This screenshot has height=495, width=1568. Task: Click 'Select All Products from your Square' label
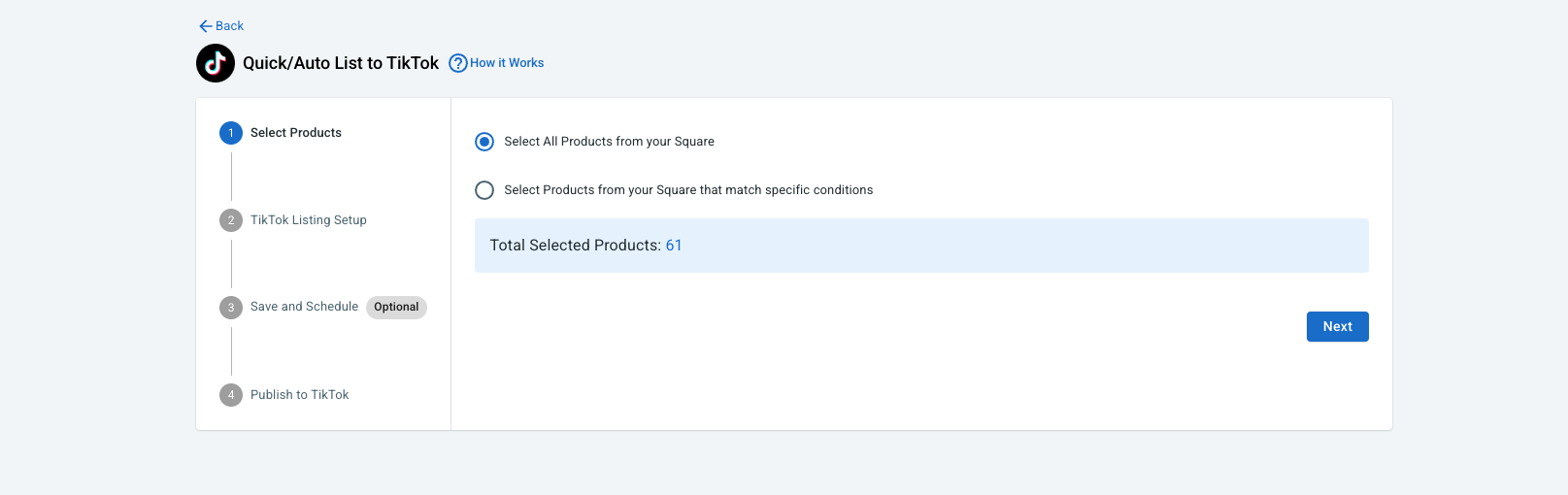click(x=609, y=142)
